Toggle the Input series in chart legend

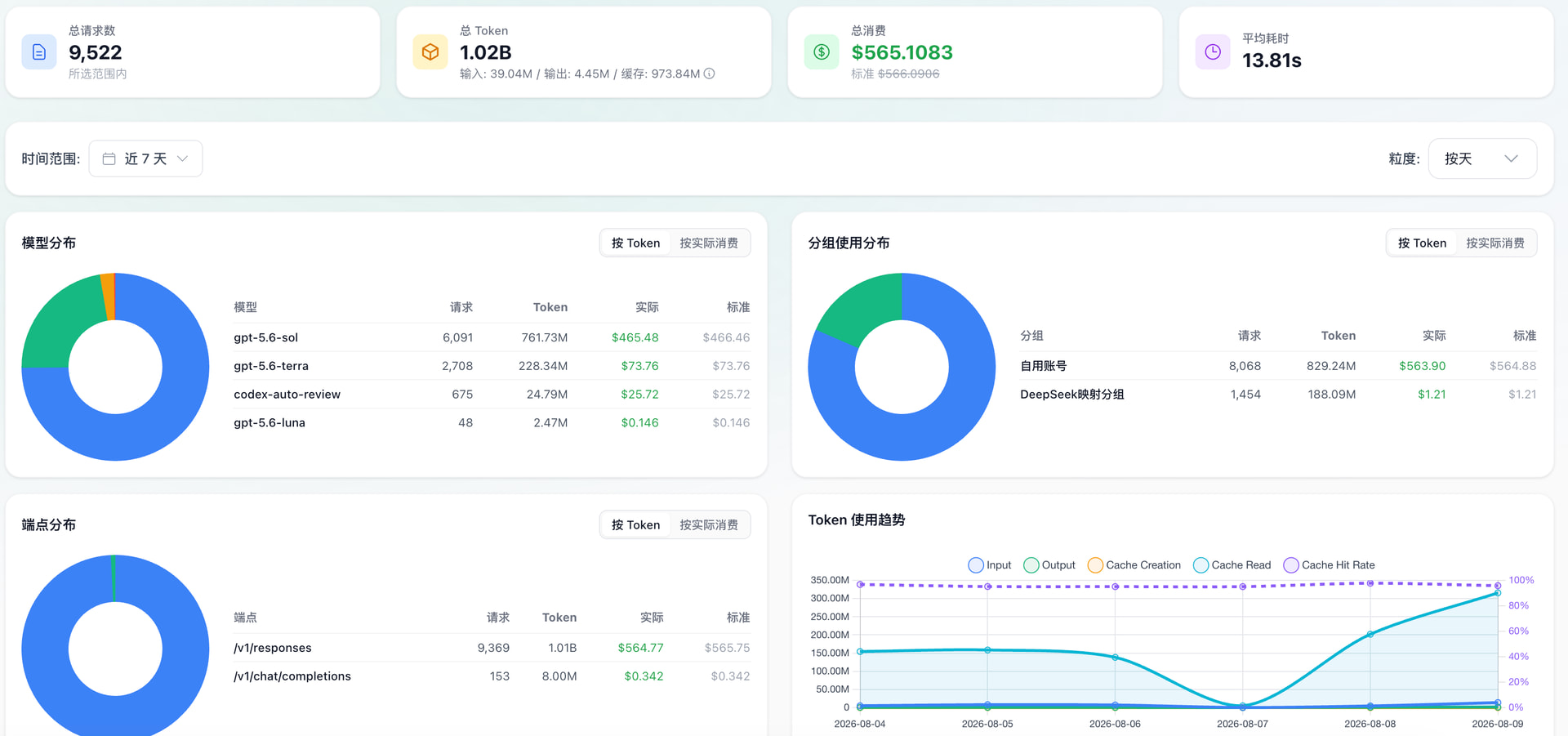[989, 565]
